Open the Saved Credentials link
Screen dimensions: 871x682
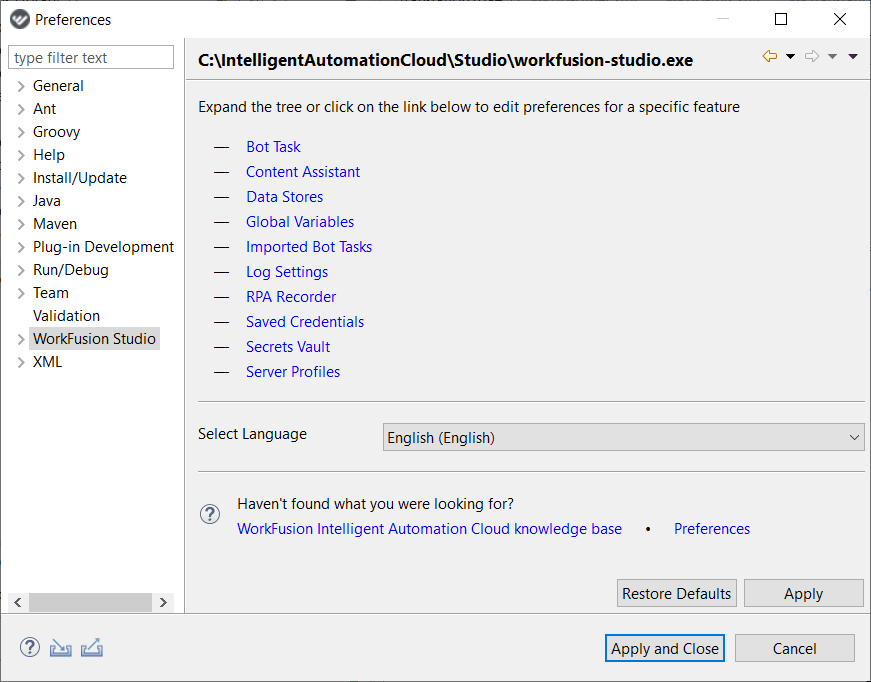(x=306, y=322)
